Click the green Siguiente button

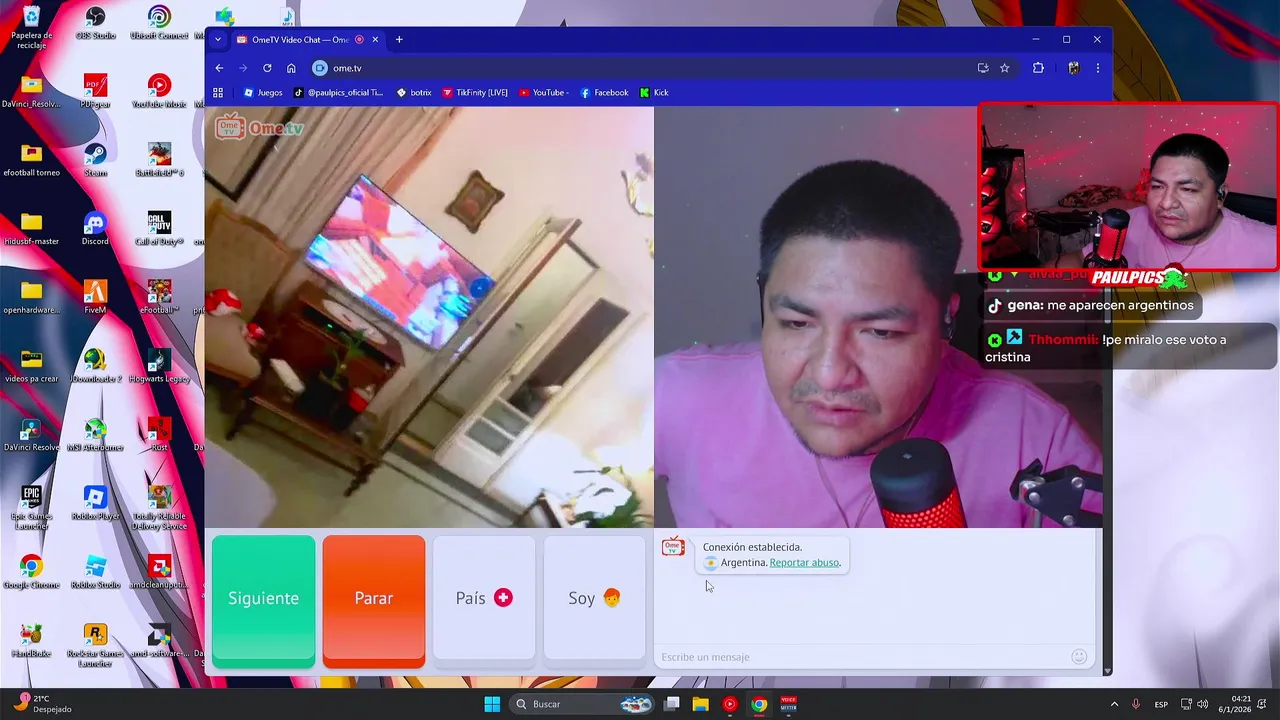(263, 601)
